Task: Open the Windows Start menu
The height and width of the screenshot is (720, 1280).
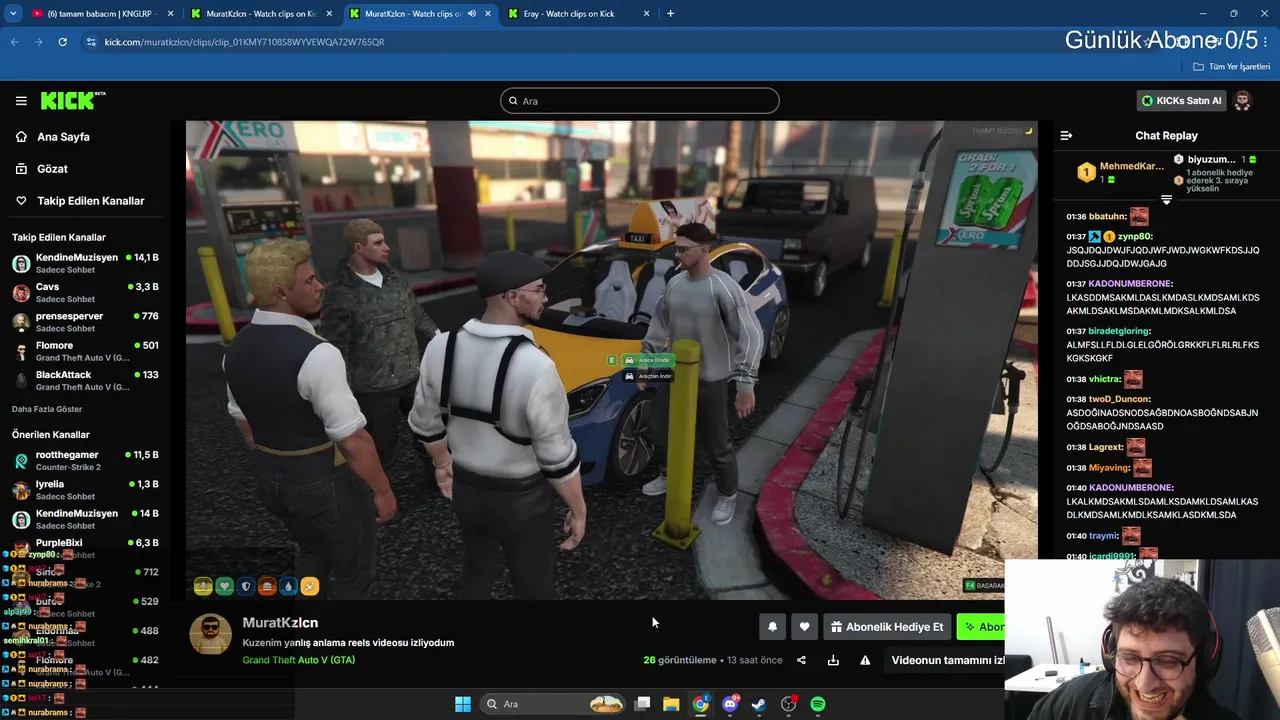Action: pos(463,704)
